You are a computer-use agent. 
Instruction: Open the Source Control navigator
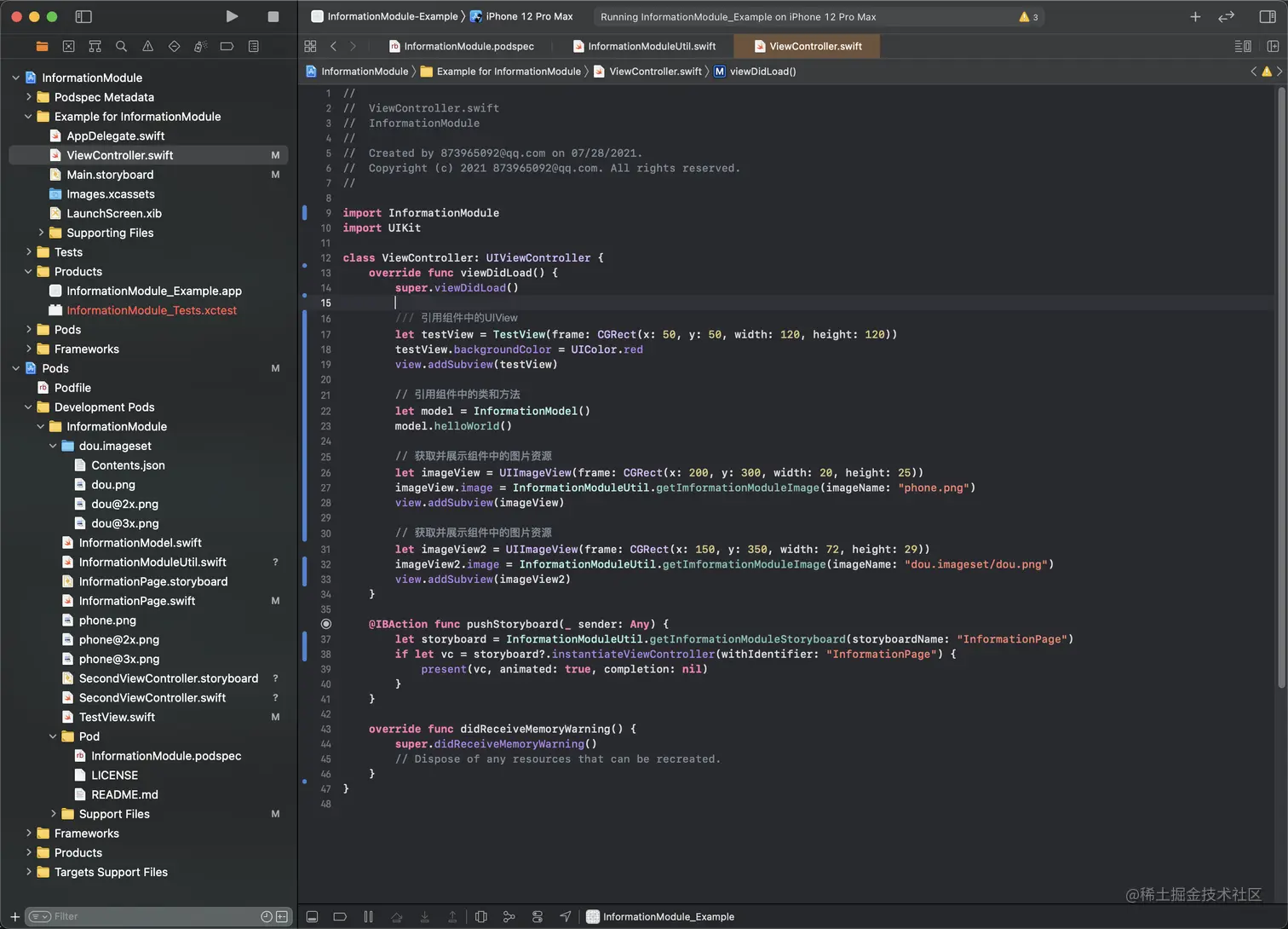tap(68, 46)
